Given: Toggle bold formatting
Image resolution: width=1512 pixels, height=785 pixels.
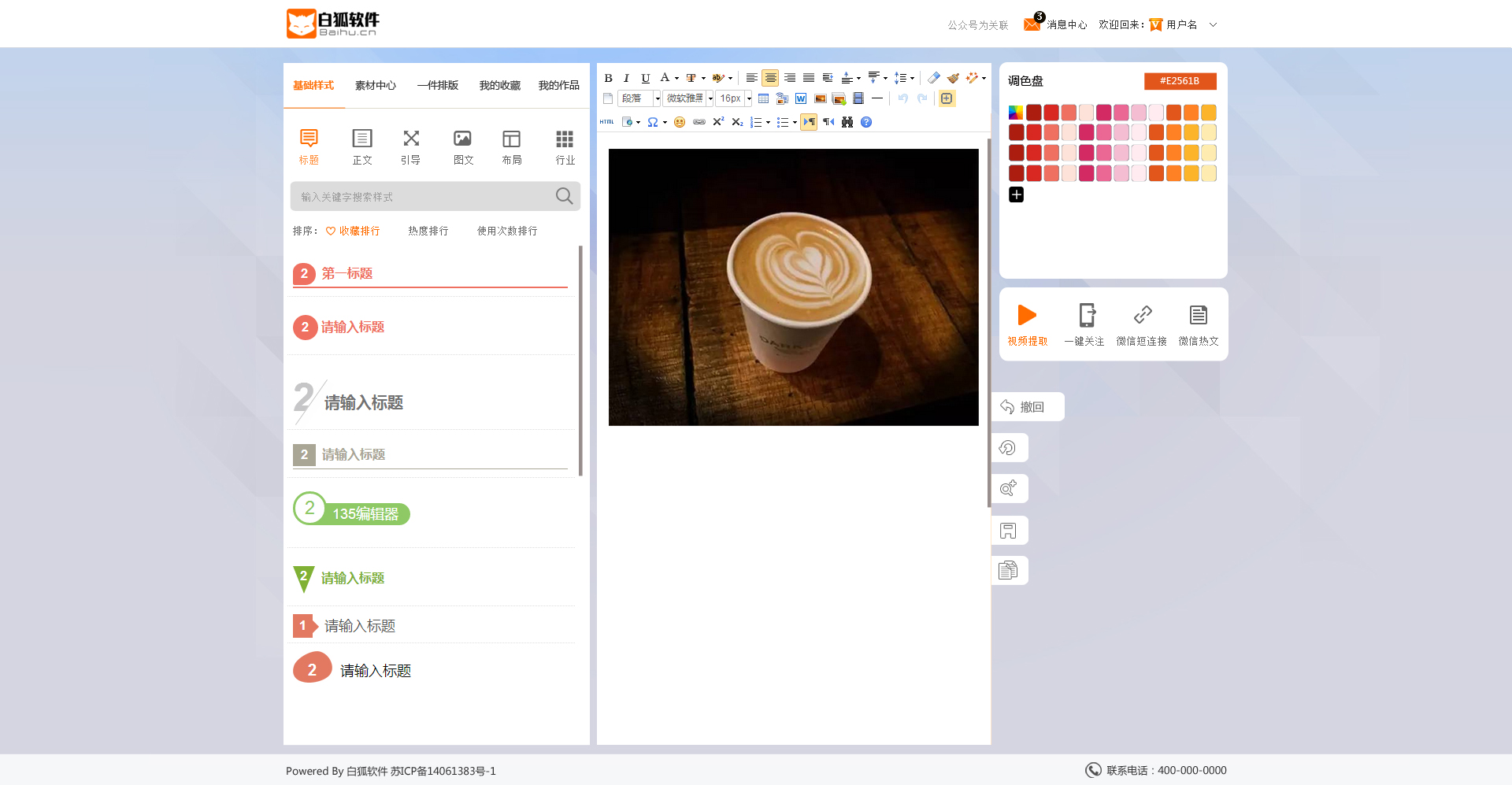Looking at the screenshot, I should click(x=608, y=78).
